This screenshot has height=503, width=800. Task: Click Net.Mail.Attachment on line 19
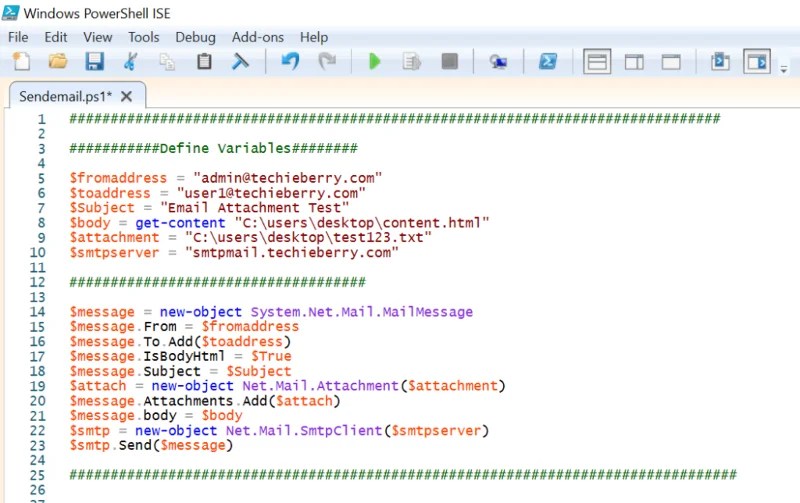320,386
